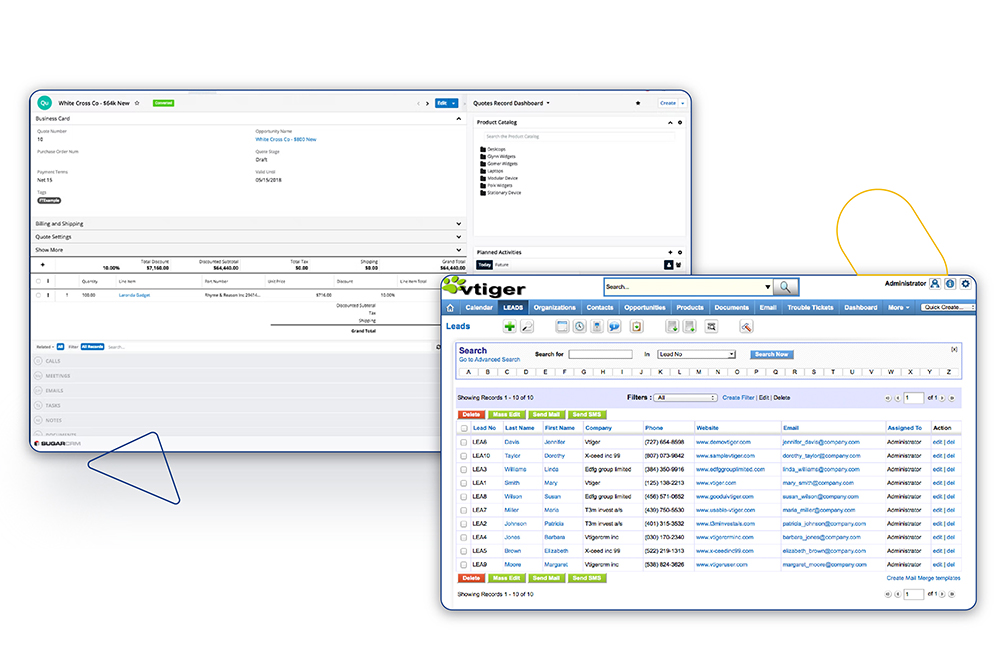This screenshot has height=667, width=1000.
Task: Open the vtiger info icon beside Administrator
Action: [x=950, y=284]
